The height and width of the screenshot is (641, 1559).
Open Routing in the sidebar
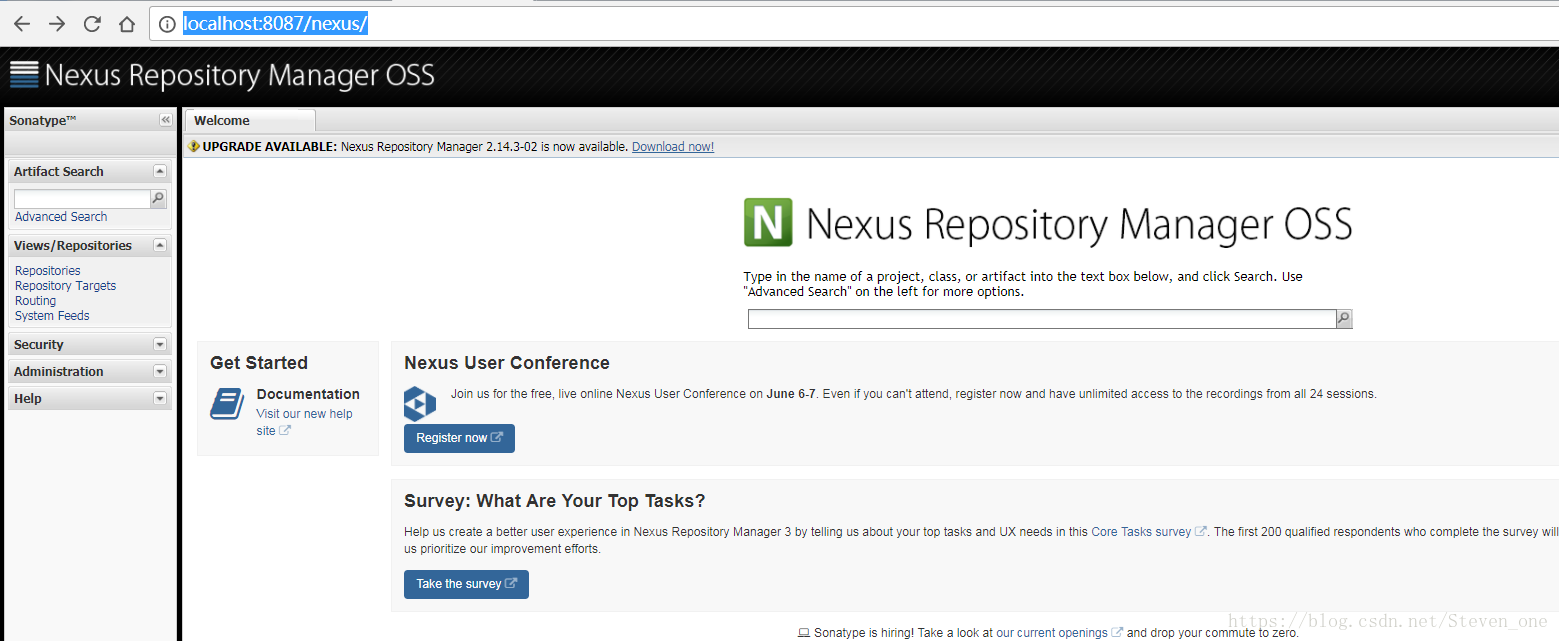coord(35,301)
